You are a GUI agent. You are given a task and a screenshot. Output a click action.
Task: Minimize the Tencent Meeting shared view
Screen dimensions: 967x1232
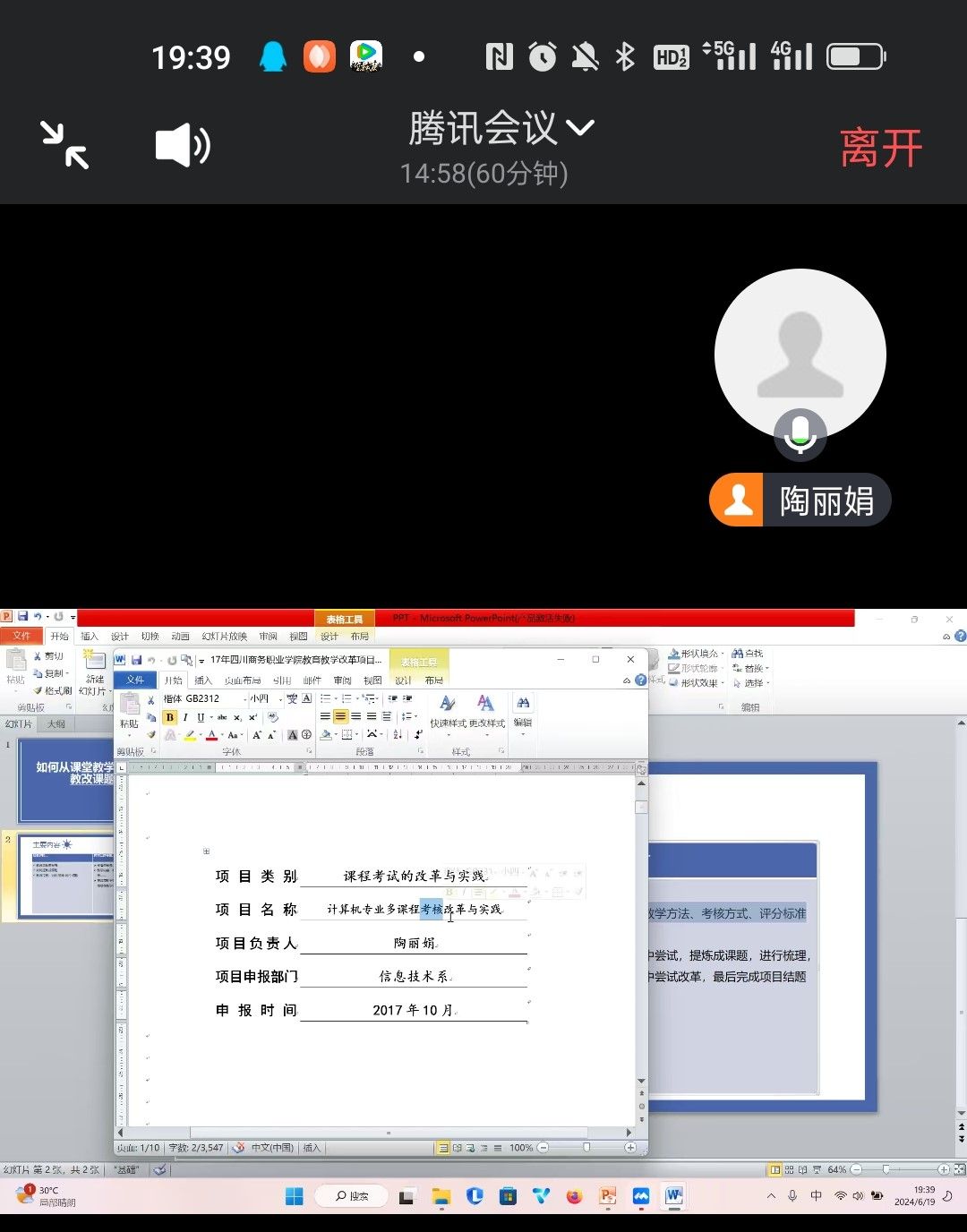tap(64, 145)
